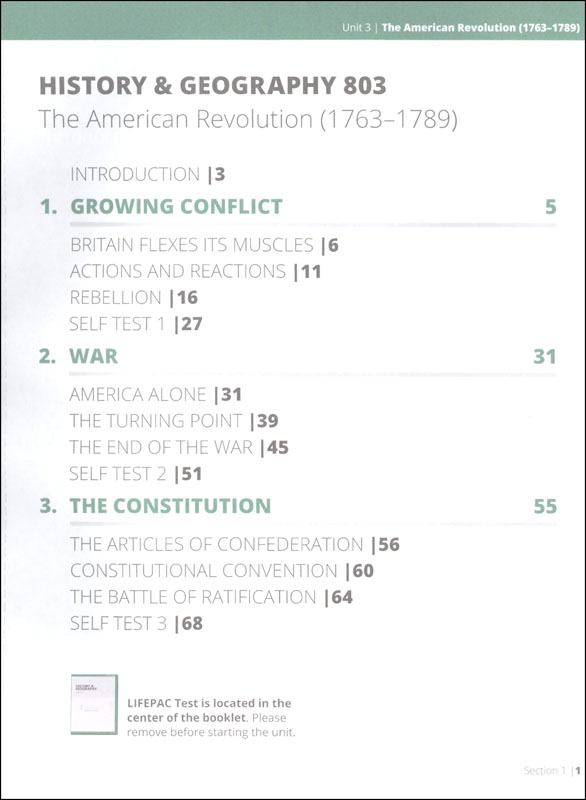The width and height of the screenshot is (586, 800).
Task: Open SELF TEST 1 entry
Action: pos(136,324)
